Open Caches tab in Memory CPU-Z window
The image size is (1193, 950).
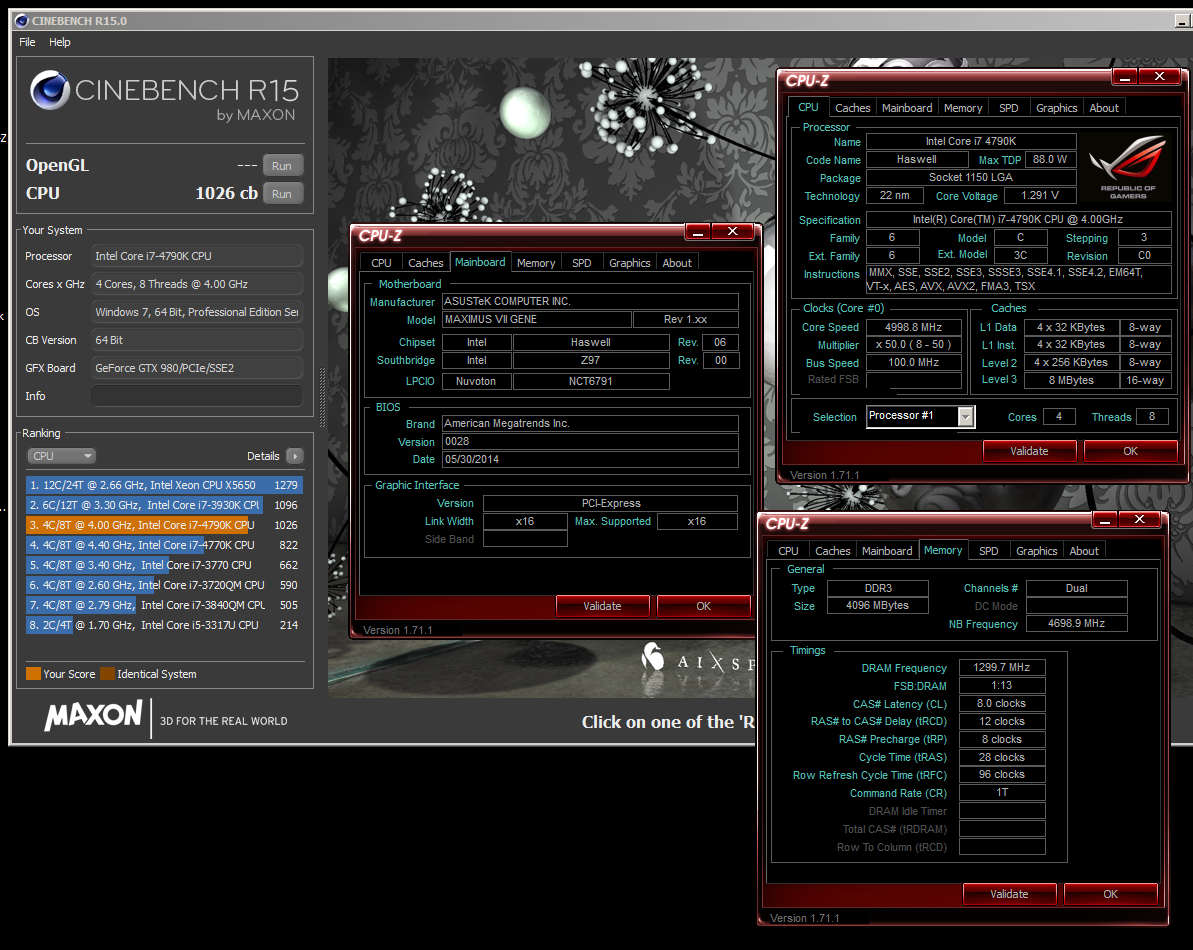[832, 551]
